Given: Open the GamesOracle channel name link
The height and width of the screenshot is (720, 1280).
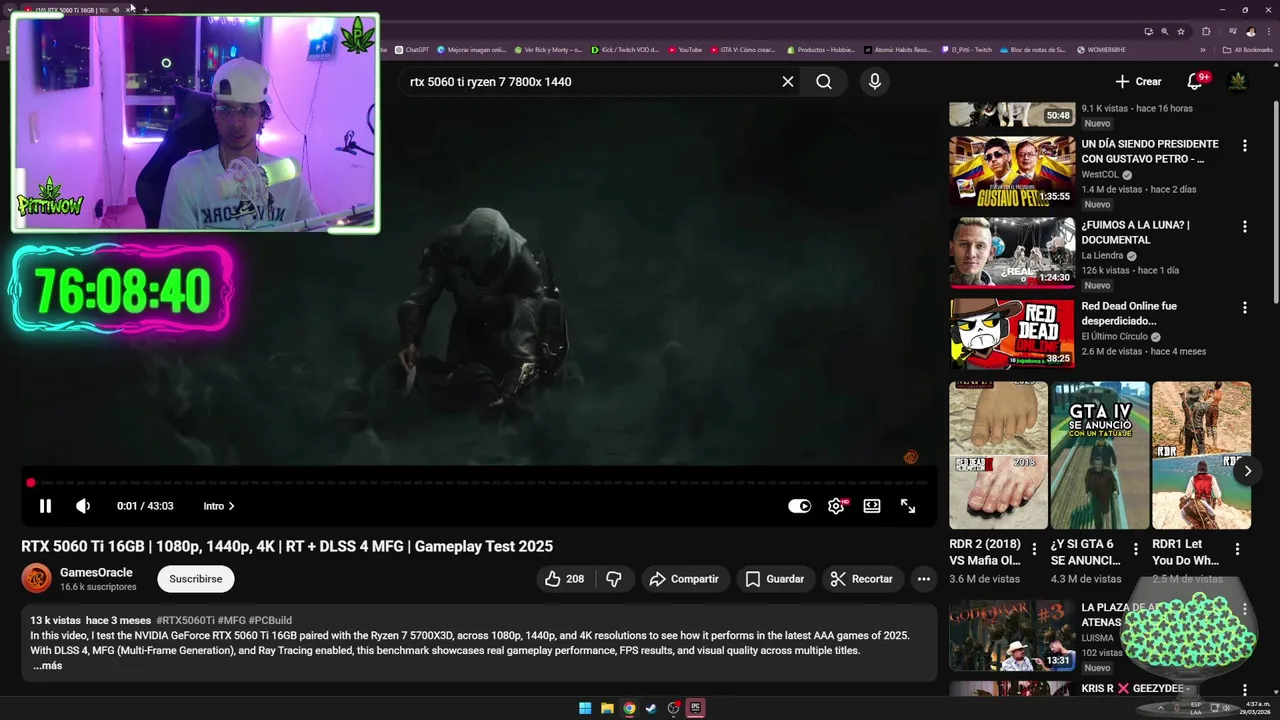Looking at the screenshot, I should pyautogui.click(x=96, y=573).
